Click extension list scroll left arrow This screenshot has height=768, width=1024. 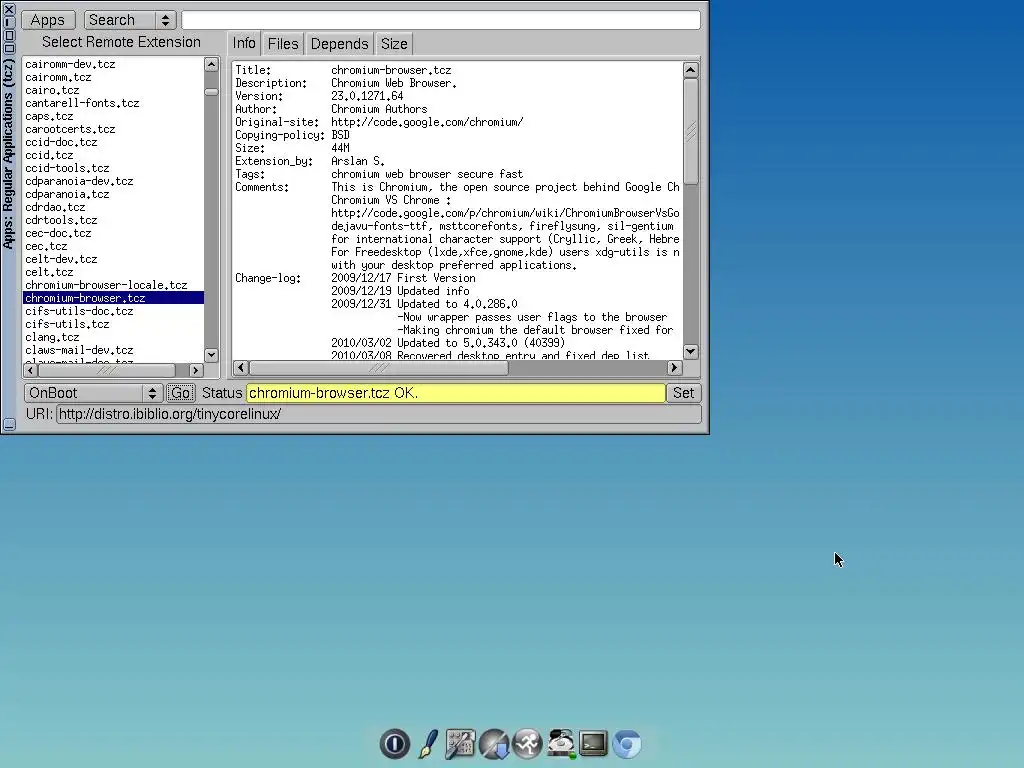pyautogui.click(x=30, y=370)
